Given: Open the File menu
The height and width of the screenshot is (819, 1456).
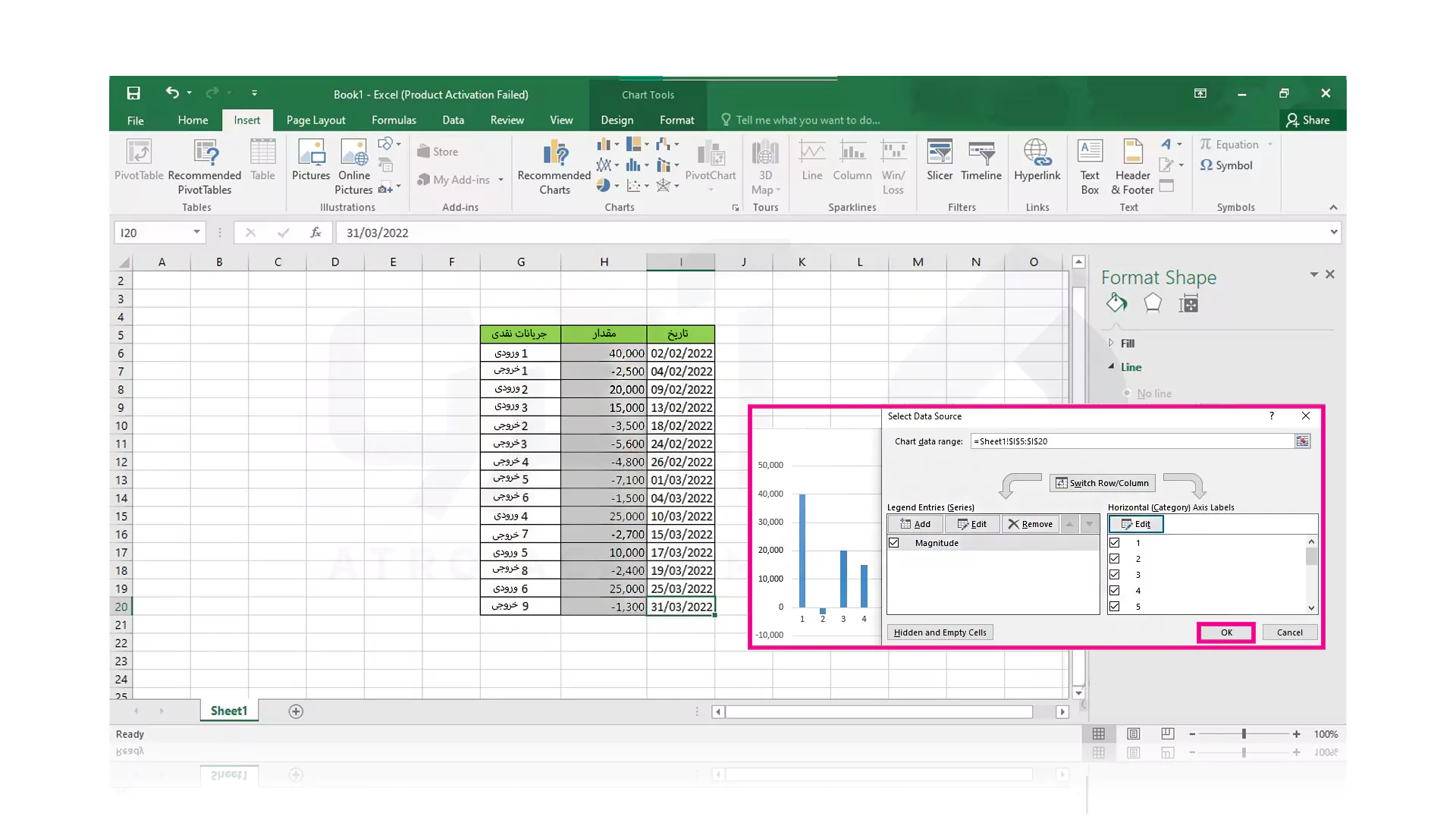Looking at the screenshot, I should [135, 121].
